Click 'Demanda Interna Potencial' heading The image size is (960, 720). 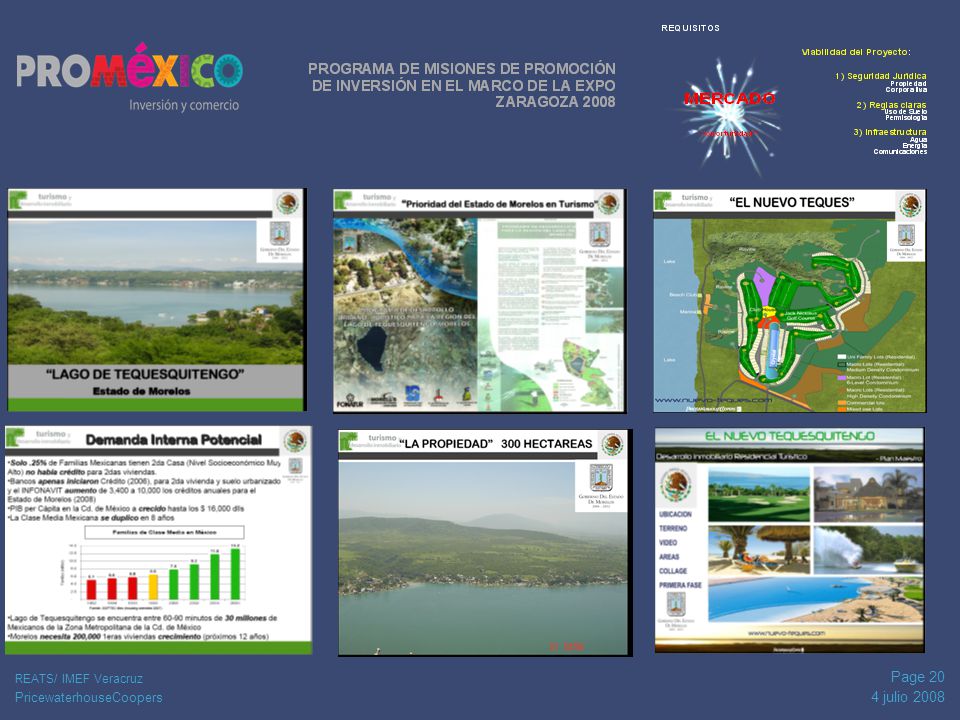point(173,440)
